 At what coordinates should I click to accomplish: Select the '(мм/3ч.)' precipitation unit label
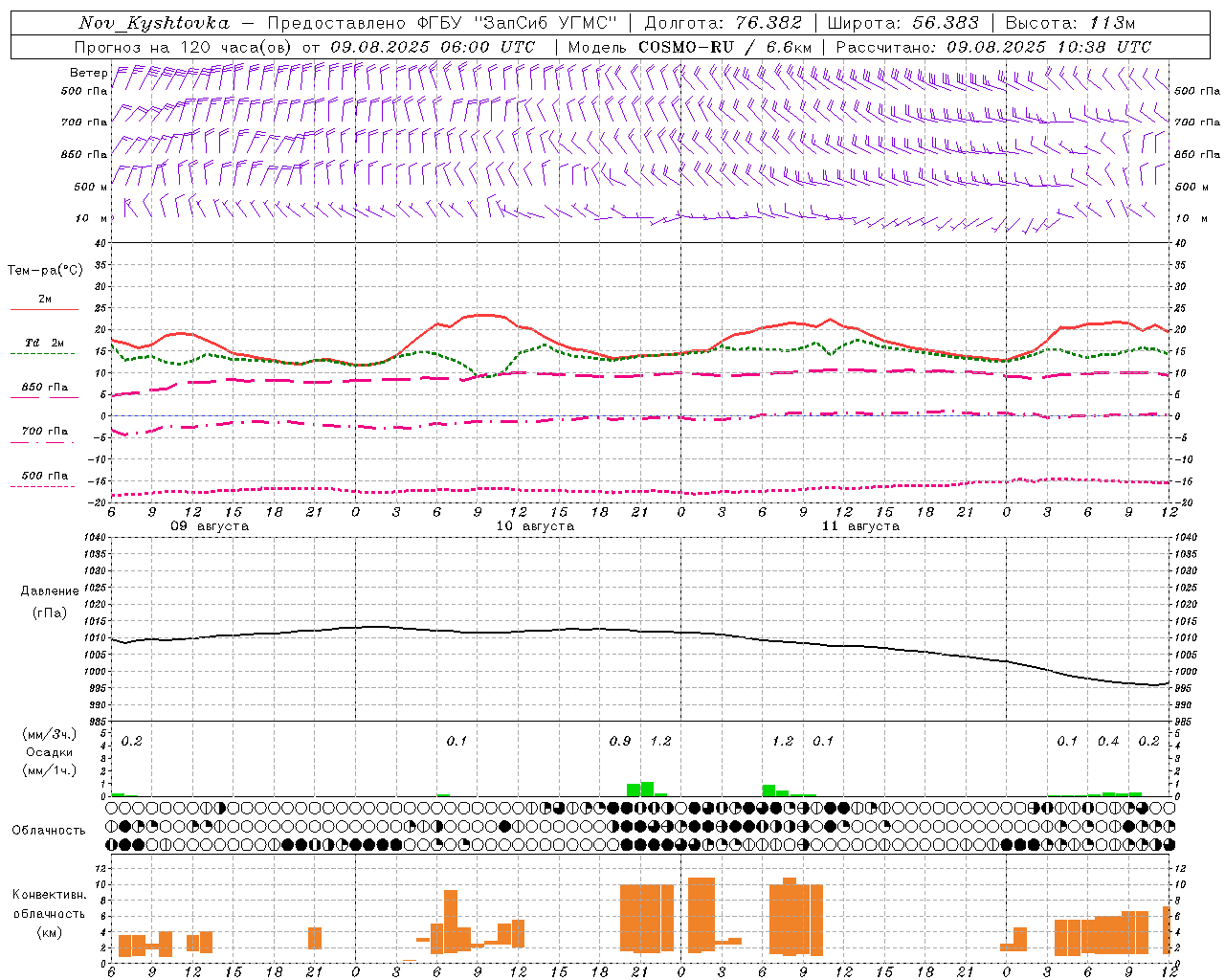tap(50, 734)
